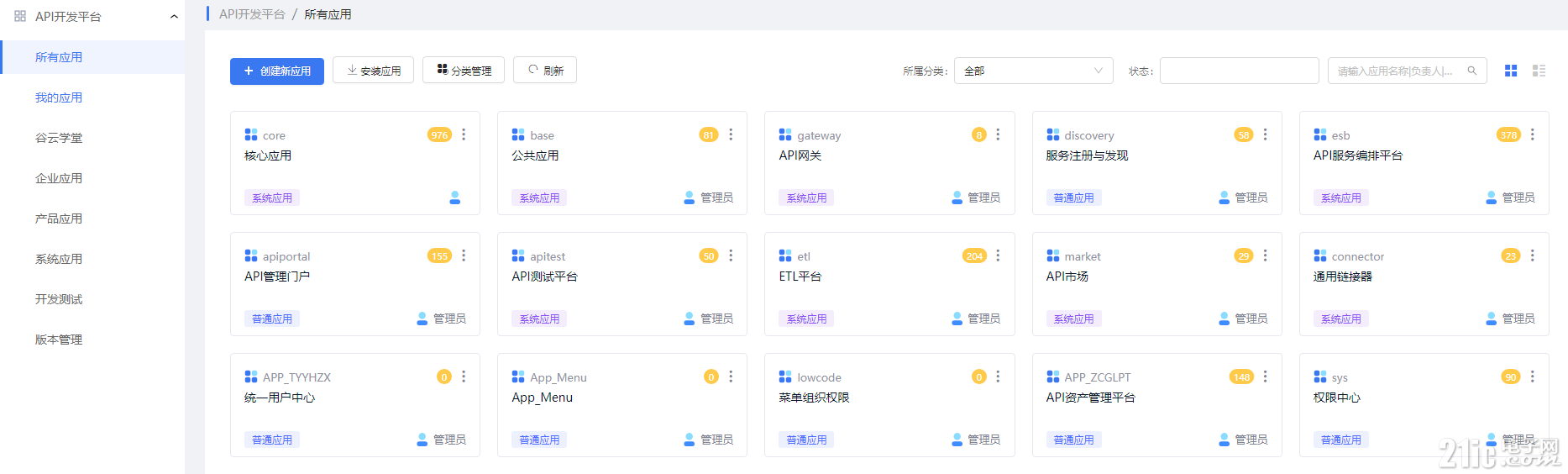
Task: Open the apitest card's three-dot menu
Action: point(731,255)
